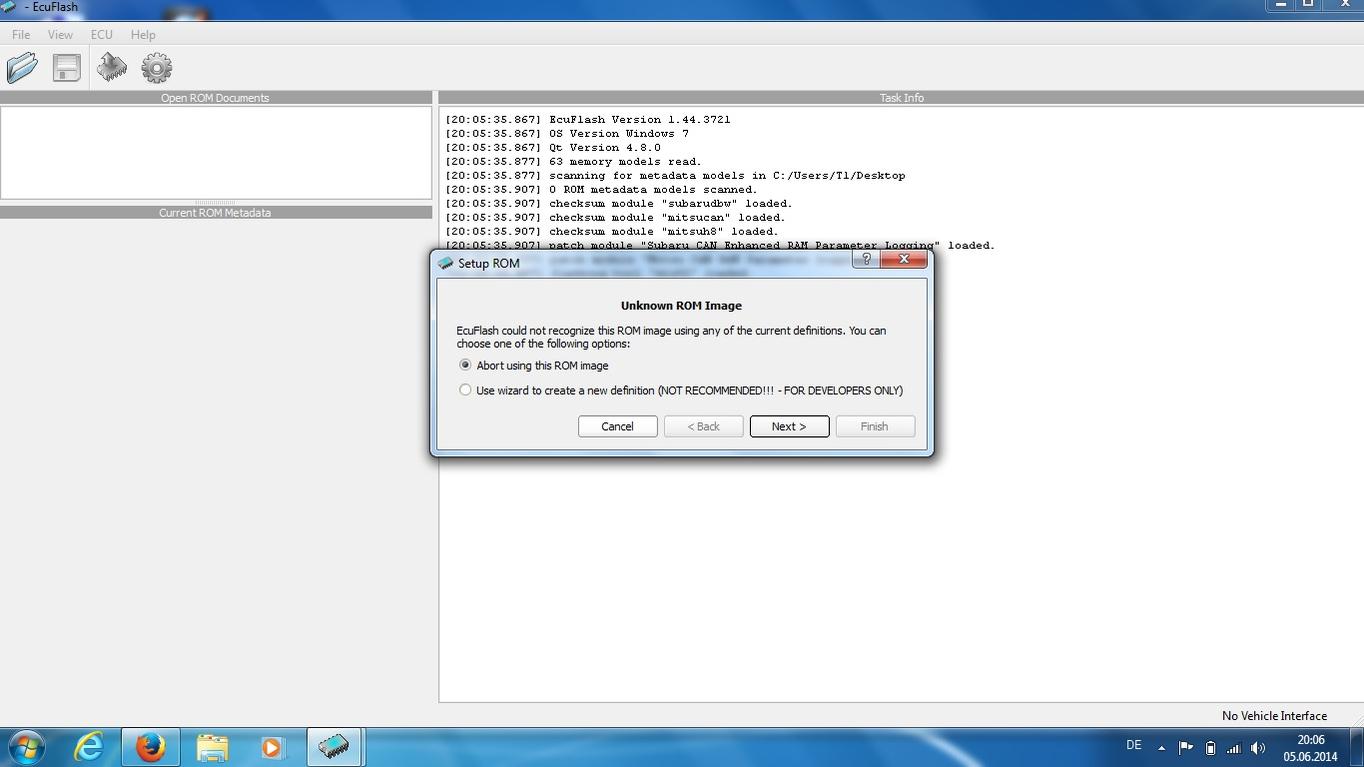This screenshot has height=767, width=1364.
Task: Select Use wizard to create new definition
Action: click(x=681, y=390)
